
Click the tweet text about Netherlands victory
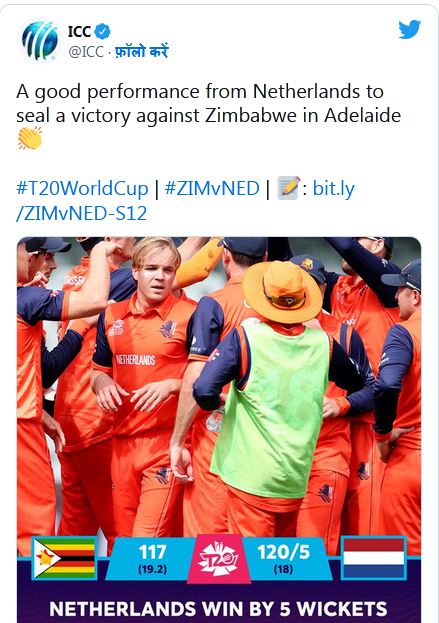[209, 104]
